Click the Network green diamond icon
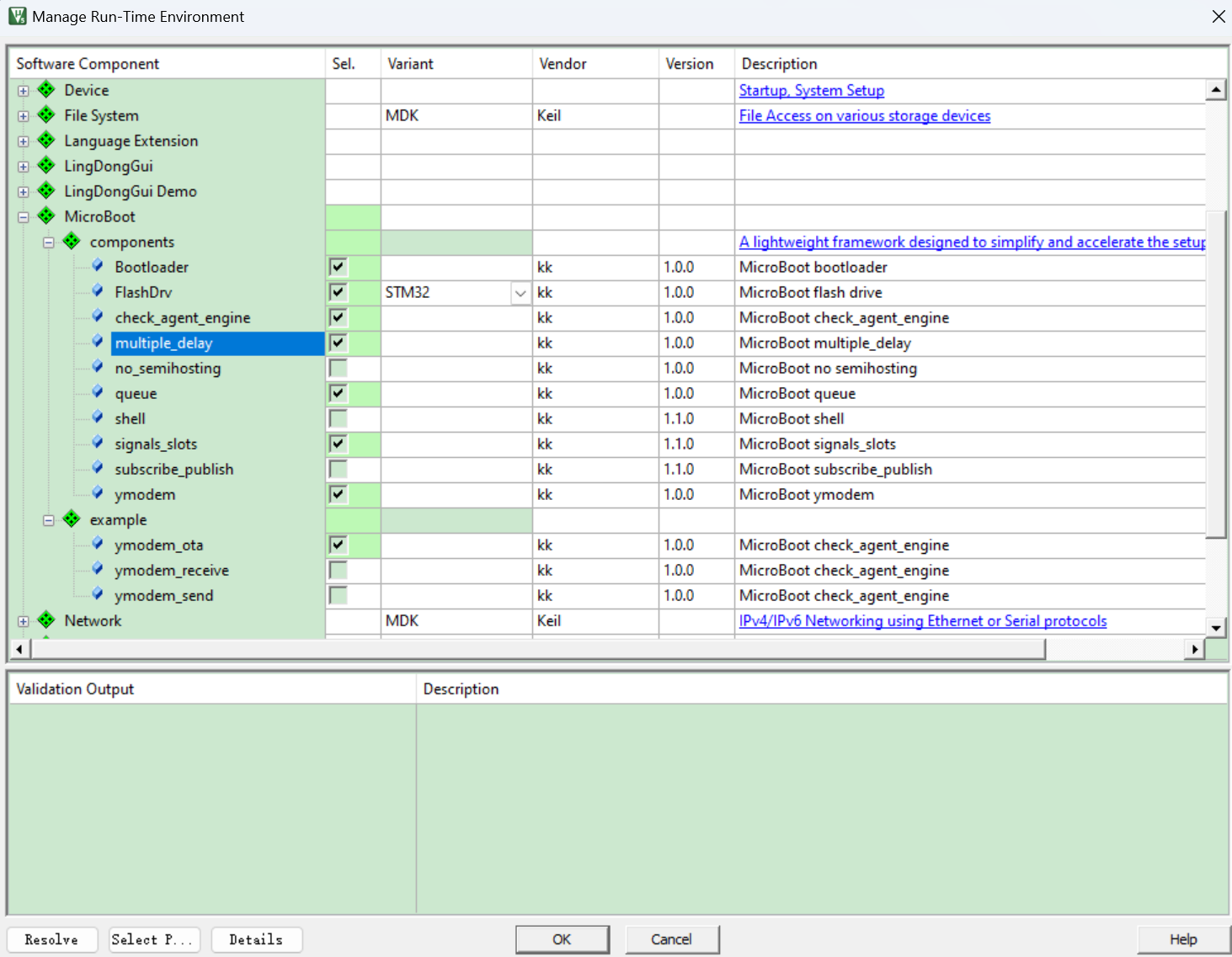 pos(46,620)
